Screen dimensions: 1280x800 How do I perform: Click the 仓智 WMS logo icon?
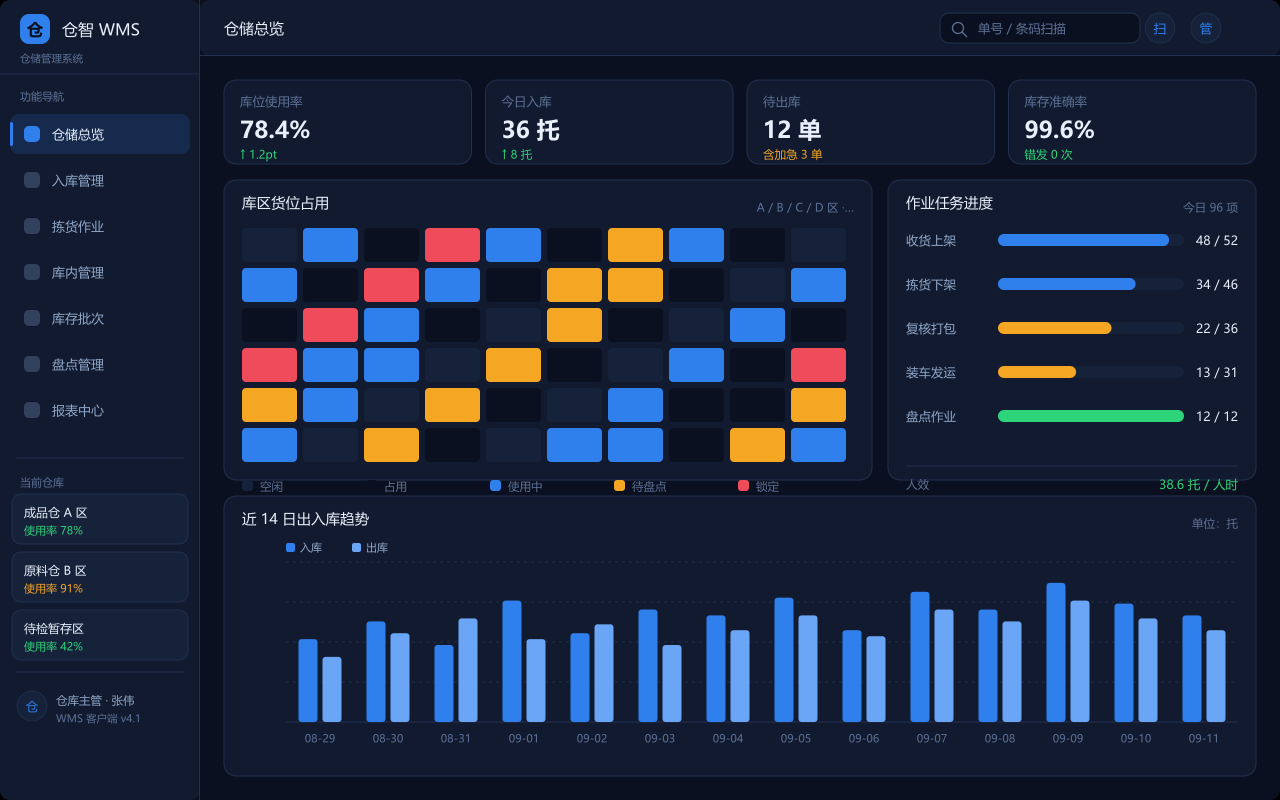pos(35,29)
